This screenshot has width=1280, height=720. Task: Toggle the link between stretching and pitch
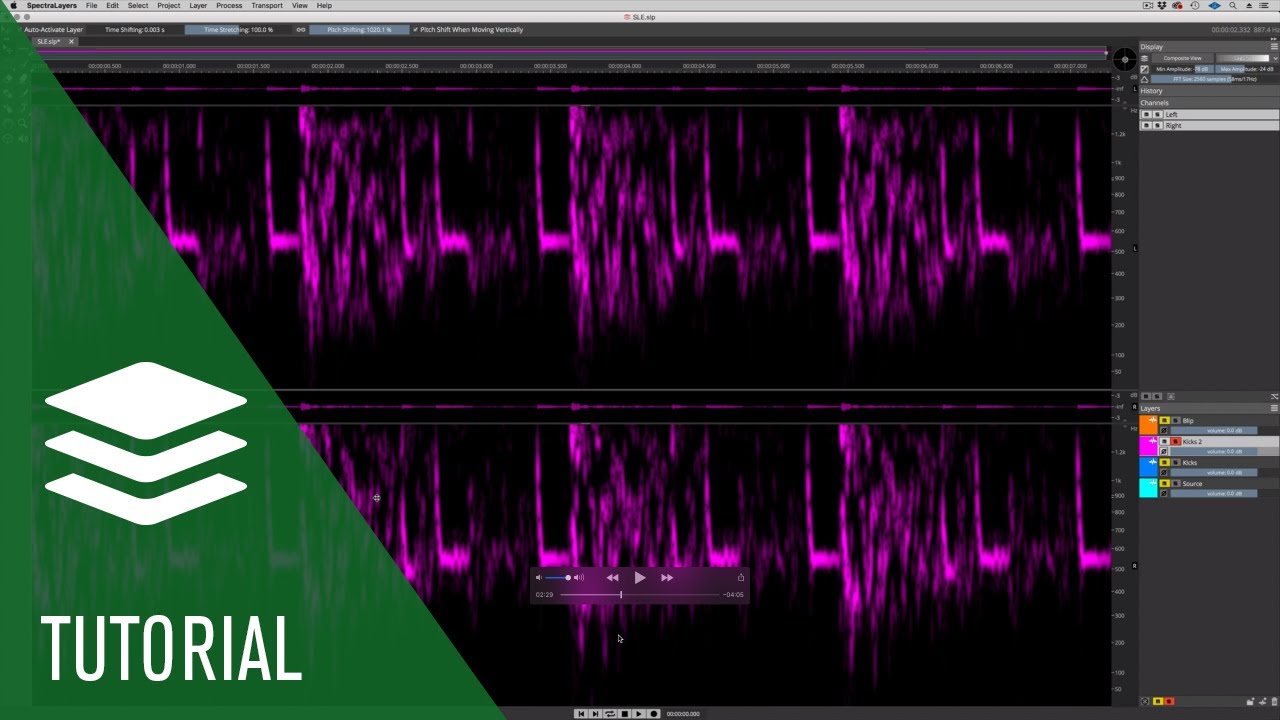[x=300, y=30]
